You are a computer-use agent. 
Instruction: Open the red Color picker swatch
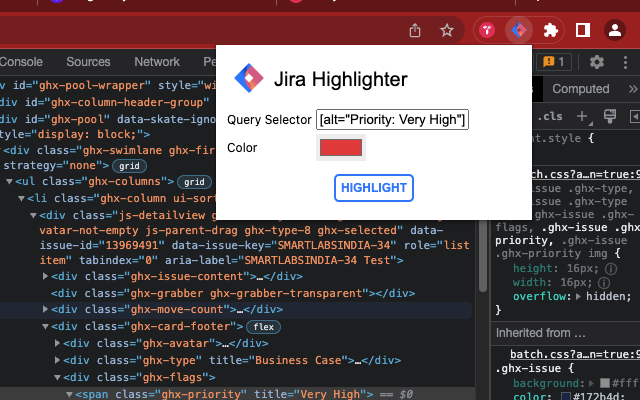coord(341,147)
